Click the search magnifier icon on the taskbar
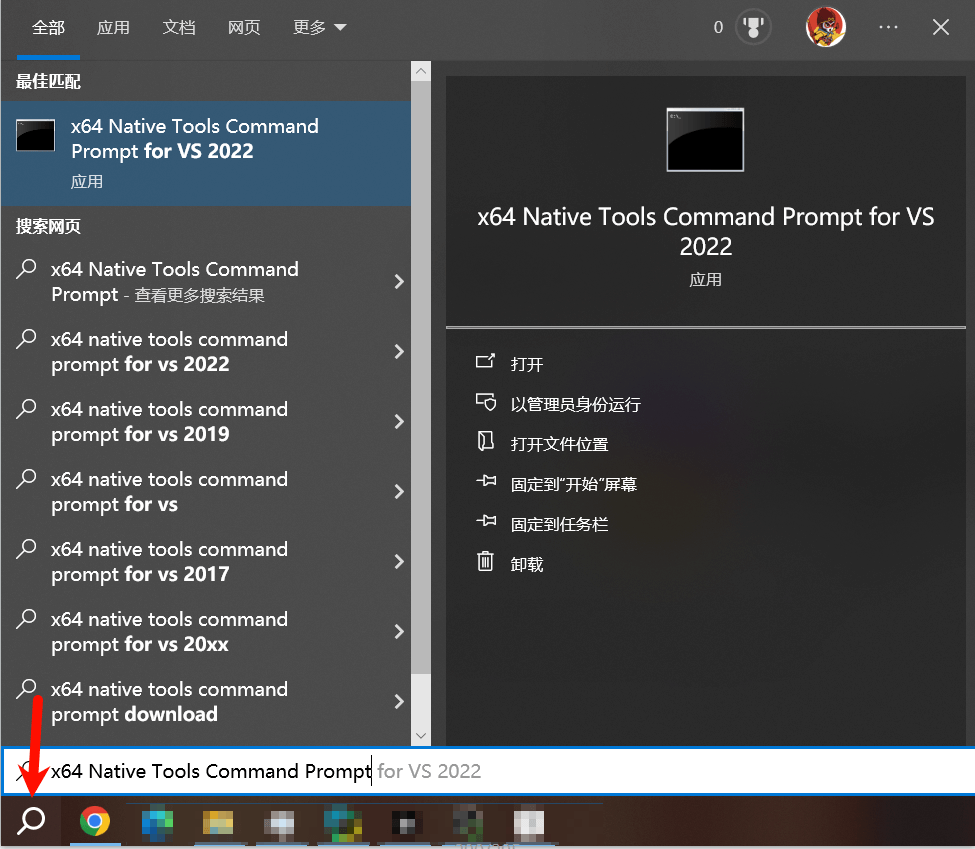 [x=28, y=820]
